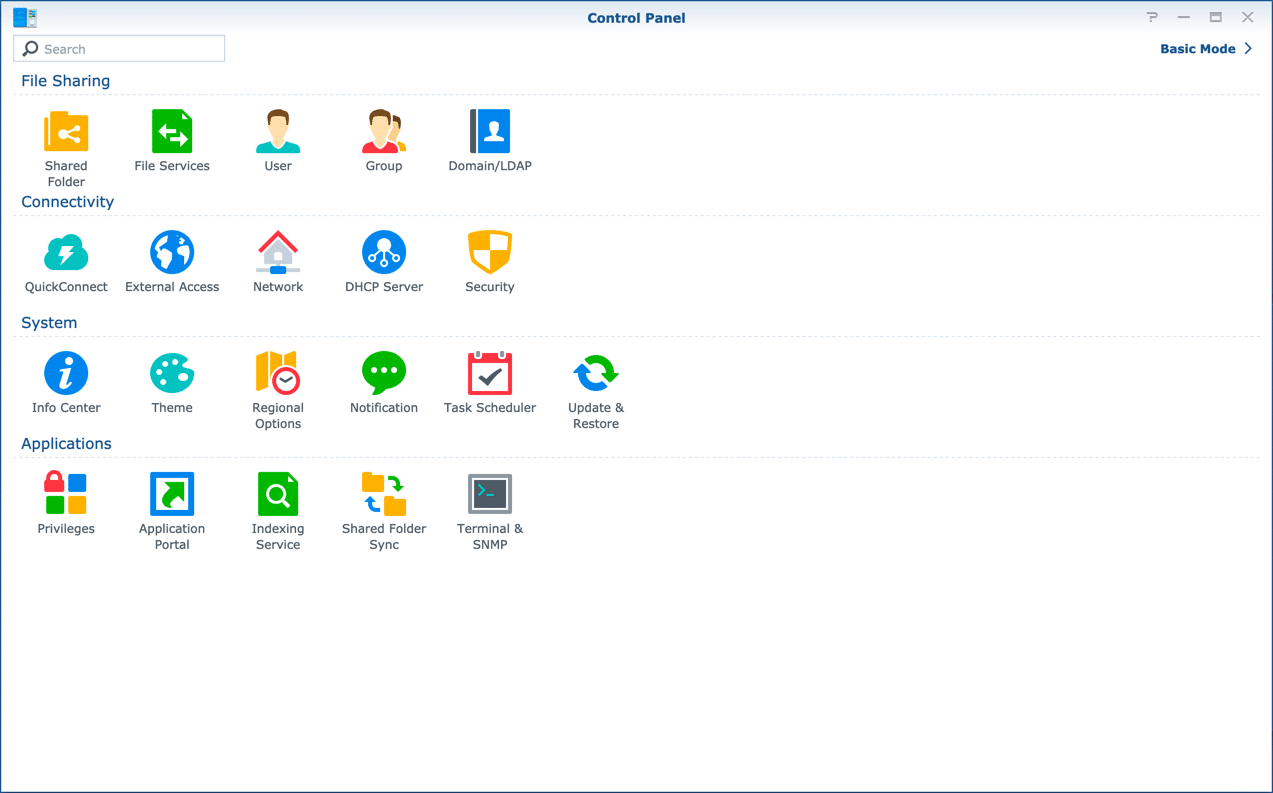1273x793 pixels.
Task: Open Theme settings
Action: [172, 375]
